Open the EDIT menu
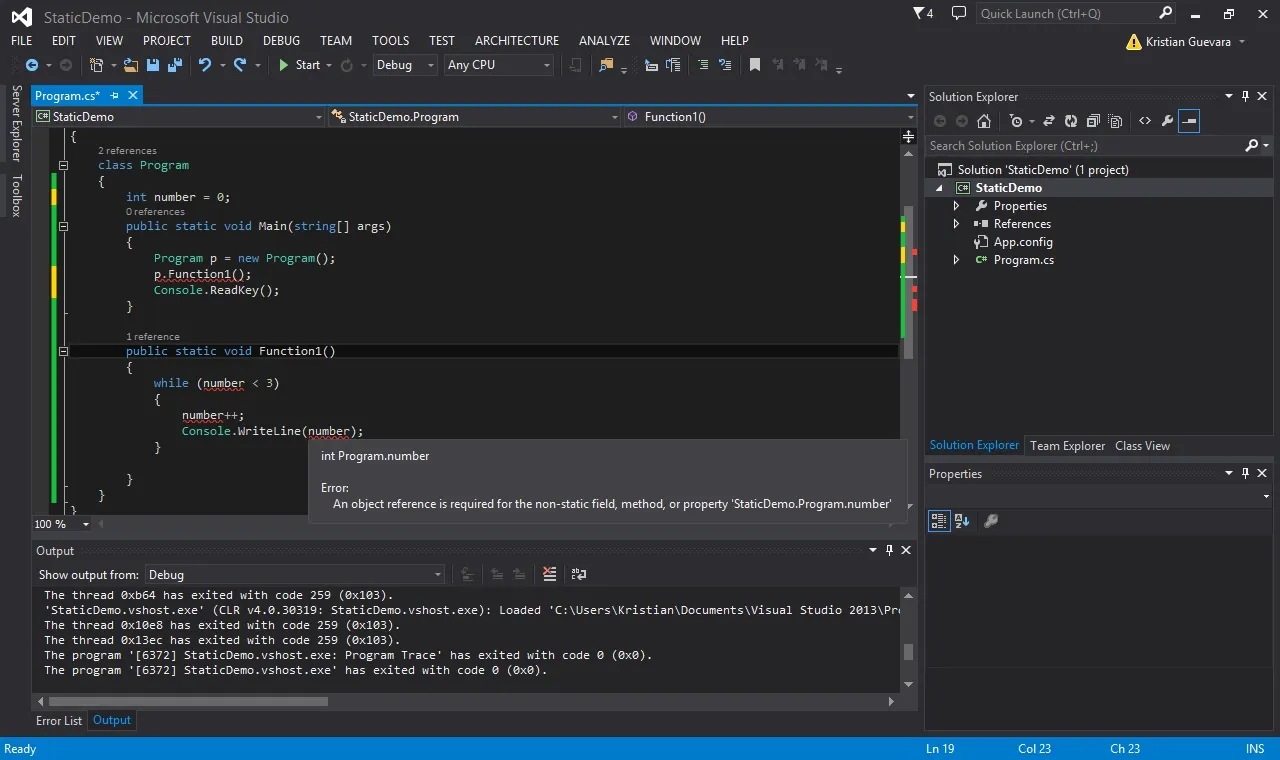Viewport: 1280px width, 760px height. pos(64,41)
